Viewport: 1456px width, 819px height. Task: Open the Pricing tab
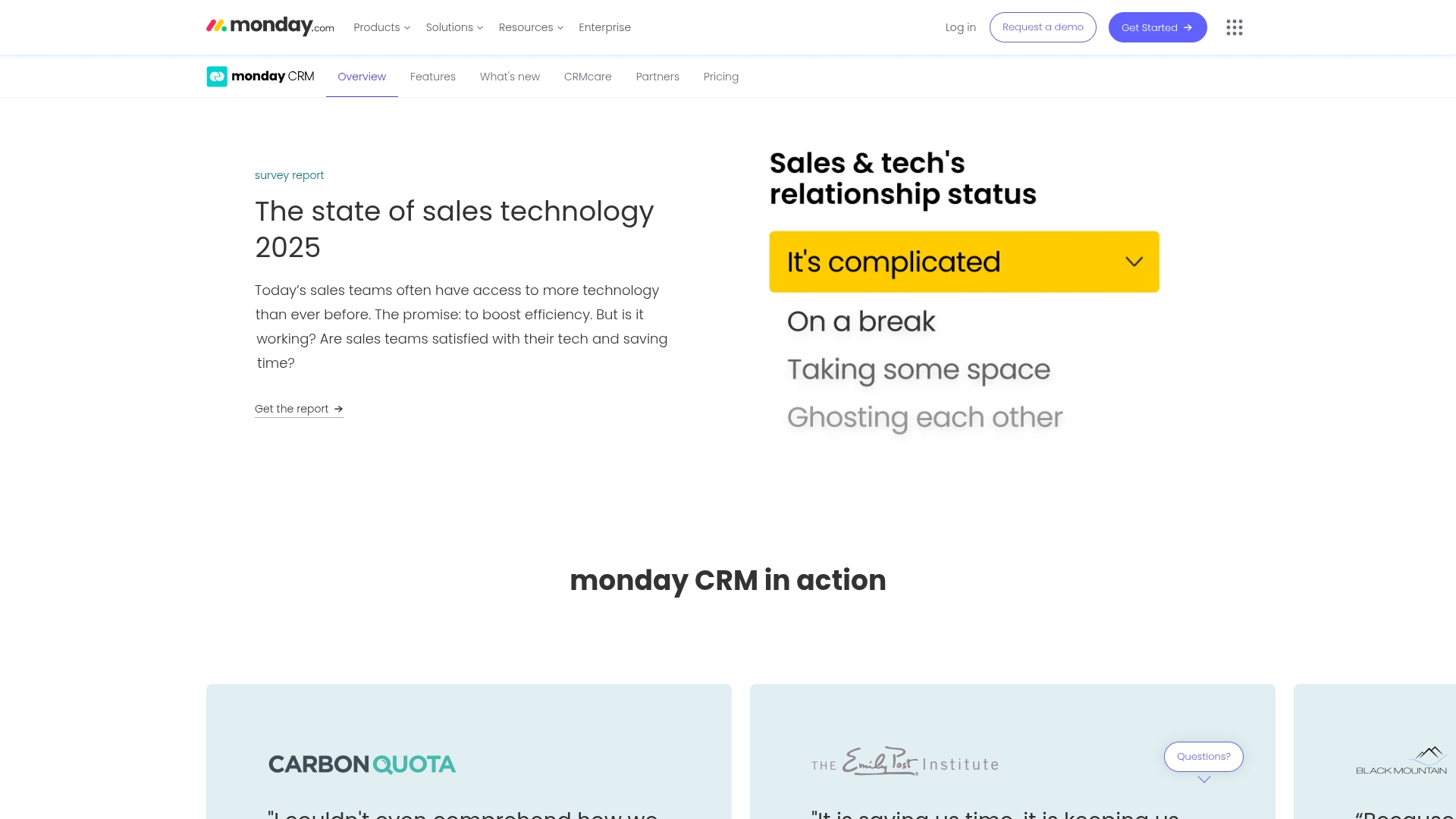[721, 77]
